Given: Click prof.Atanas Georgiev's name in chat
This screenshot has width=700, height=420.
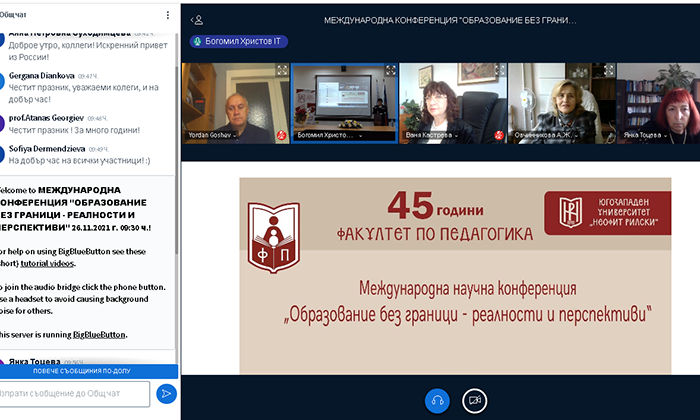Looking at the screenshot, I should tap(46, 118).
